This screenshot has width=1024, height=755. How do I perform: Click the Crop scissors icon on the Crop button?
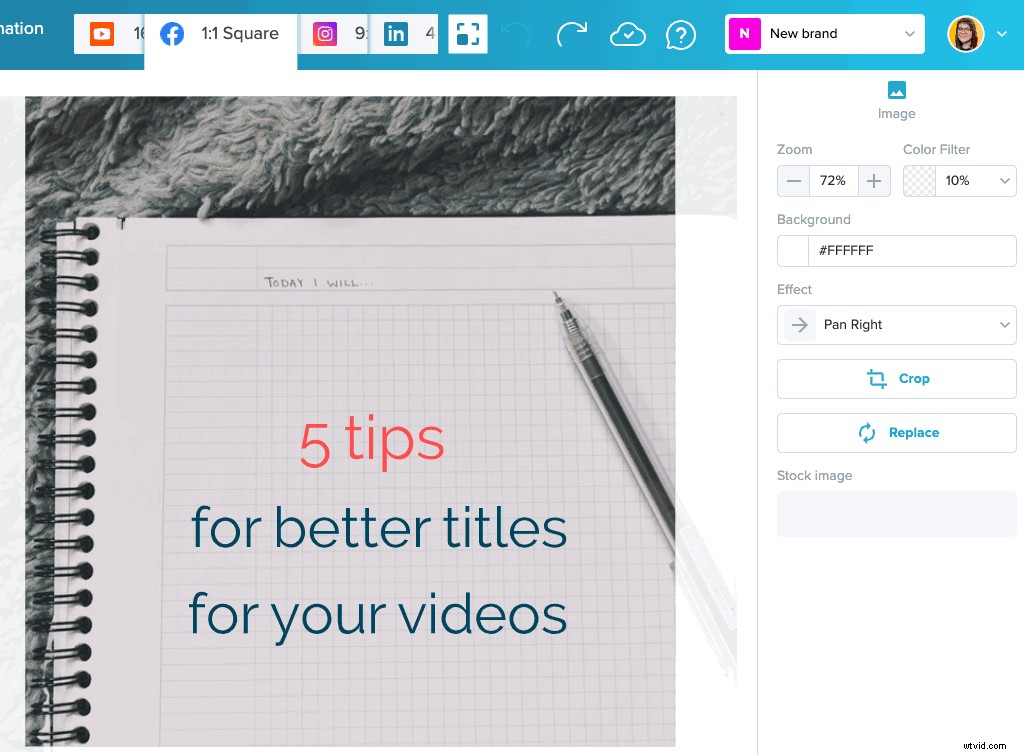tap(877, 379)
